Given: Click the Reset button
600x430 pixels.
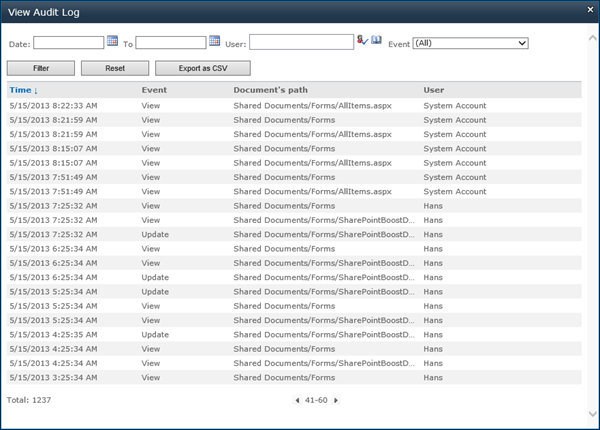Looking at the screenshot, I should pyautogui.click(x=115, y=68).
